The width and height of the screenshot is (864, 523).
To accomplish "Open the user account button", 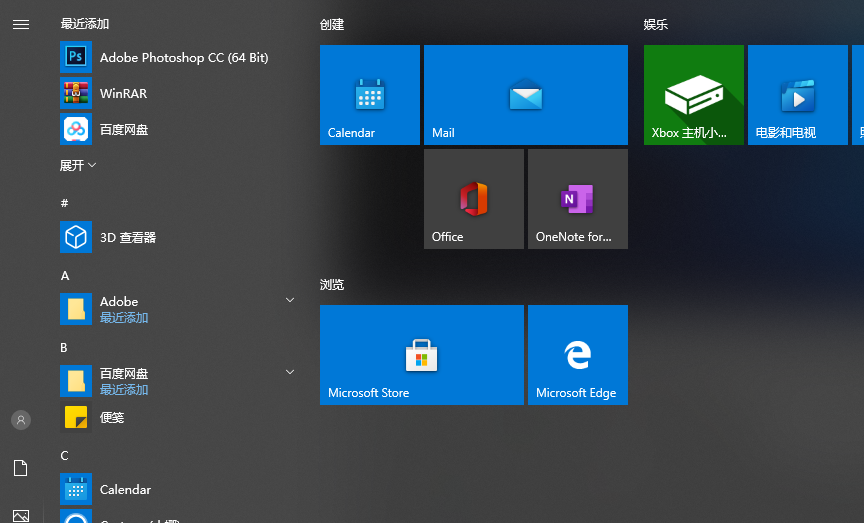I will (x=21, y=420).
